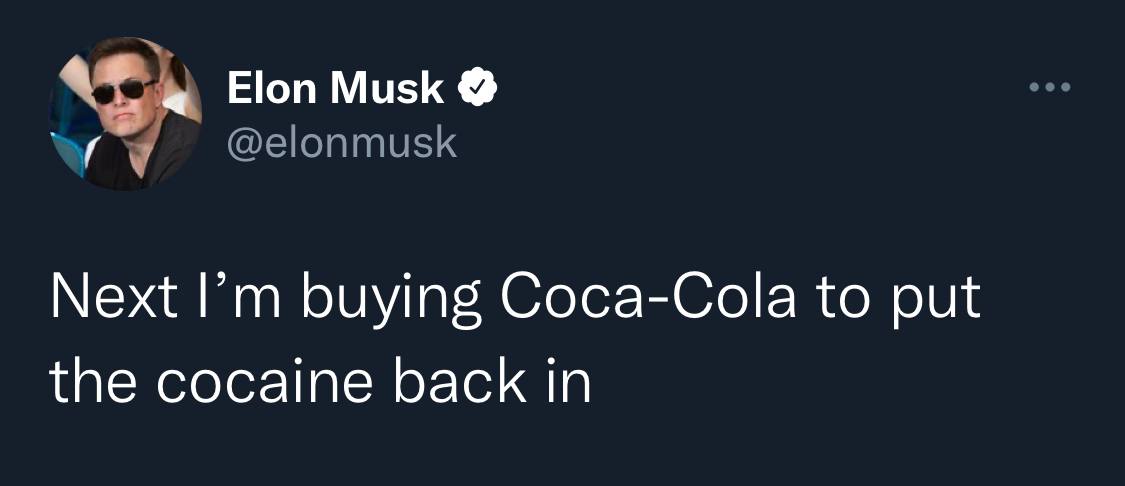Click the sunglasses in the profile photo

tap(123, 91)
